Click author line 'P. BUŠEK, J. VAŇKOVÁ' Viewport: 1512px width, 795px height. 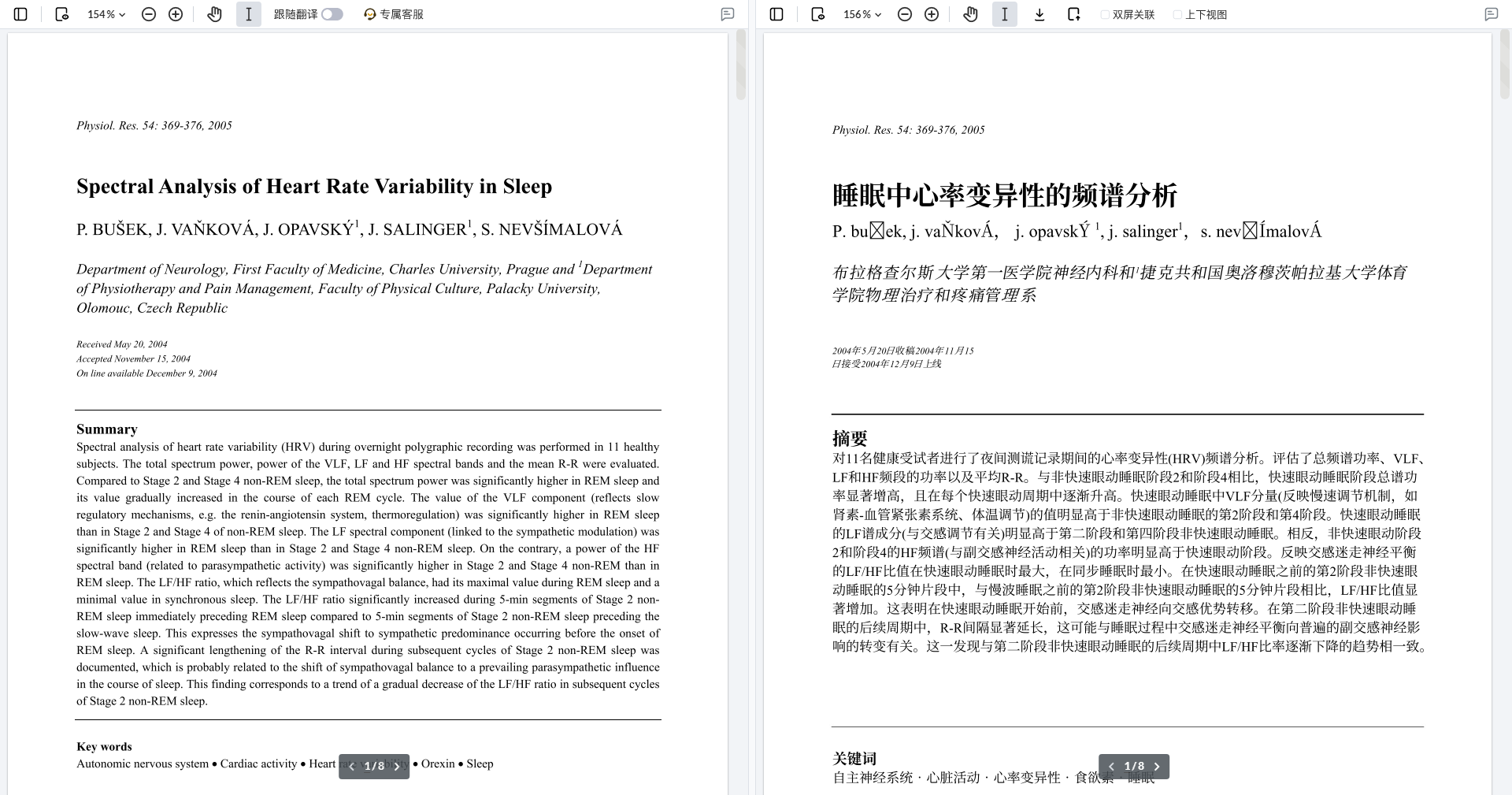click(x=165, y=229)
